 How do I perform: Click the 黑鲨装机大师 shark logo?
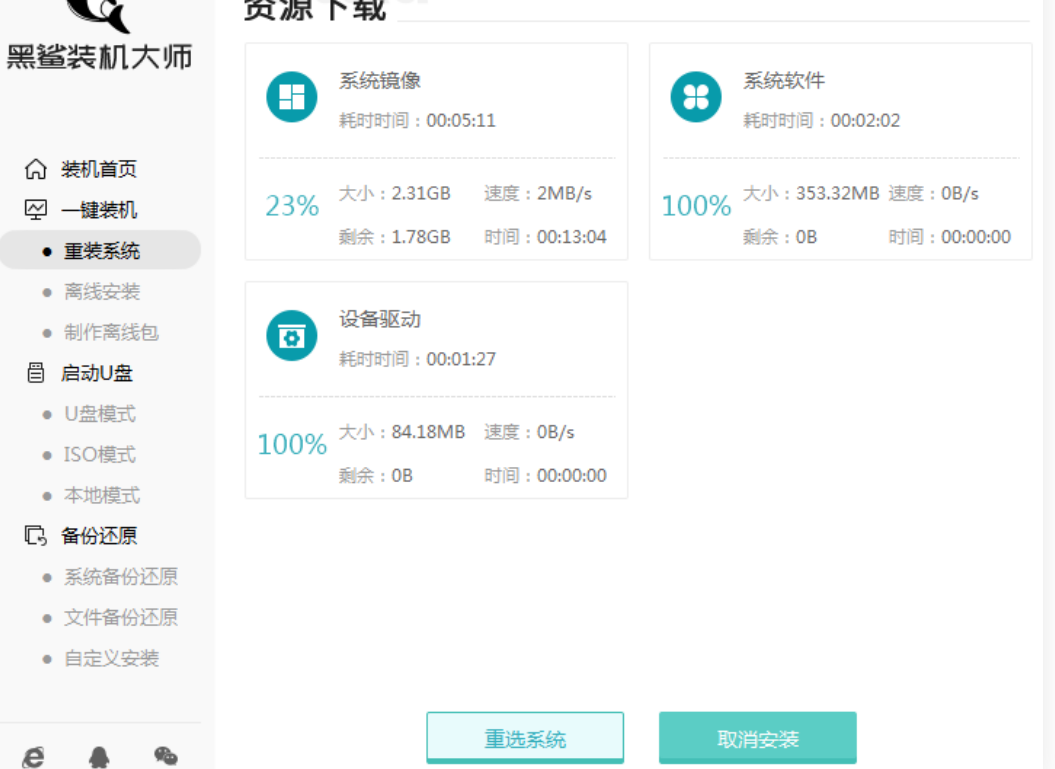(99, 14)
